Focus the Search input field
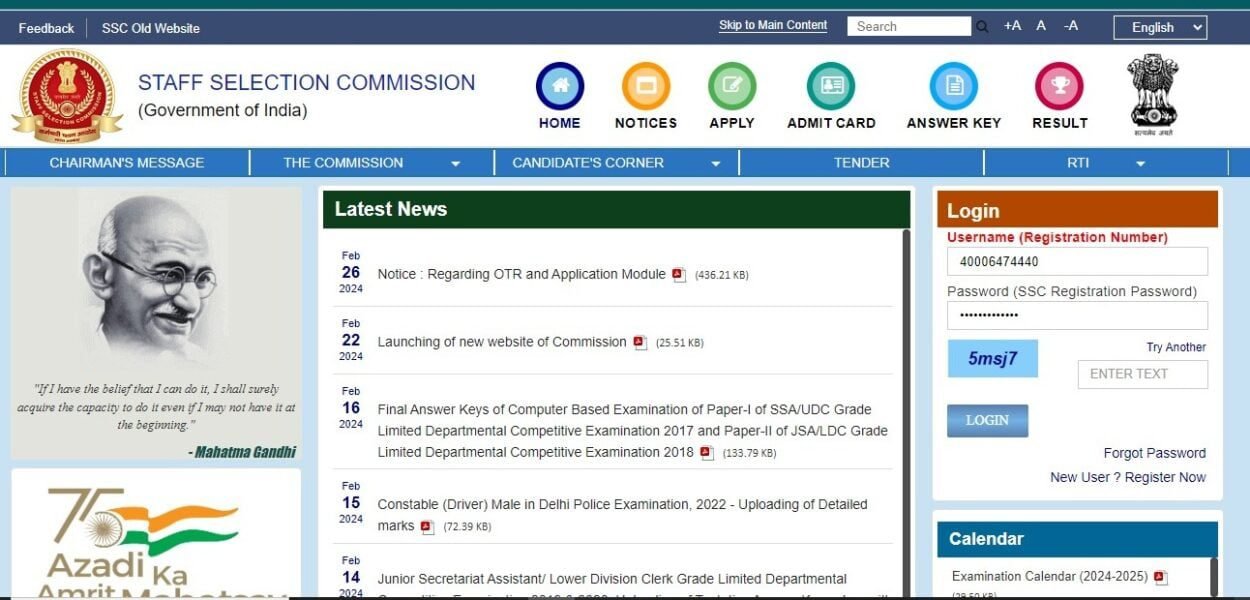The width and height of the screenshot is (1250, 600). click(909, 27)
